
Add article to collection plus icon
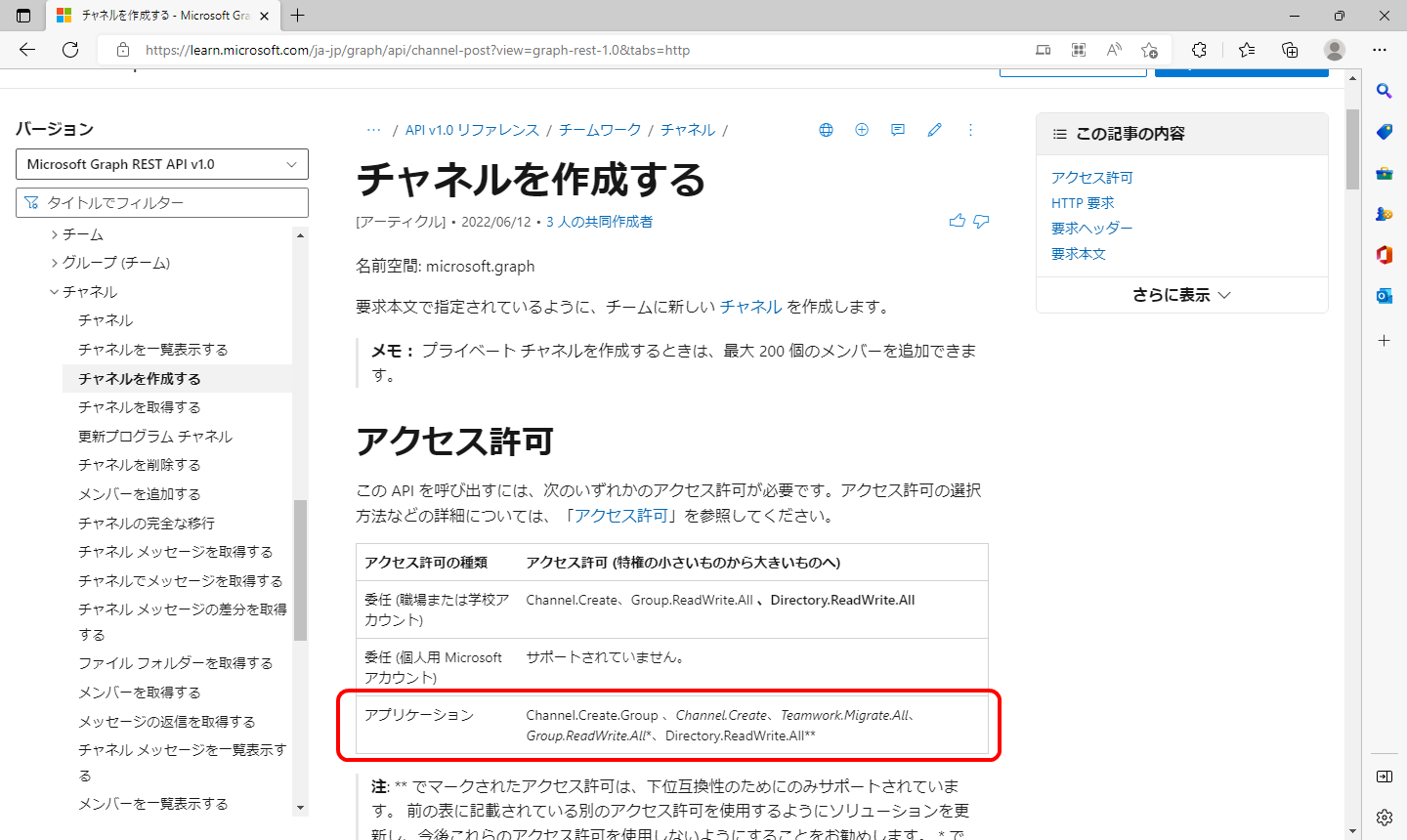pyautogui.click(x=862, y=130)
